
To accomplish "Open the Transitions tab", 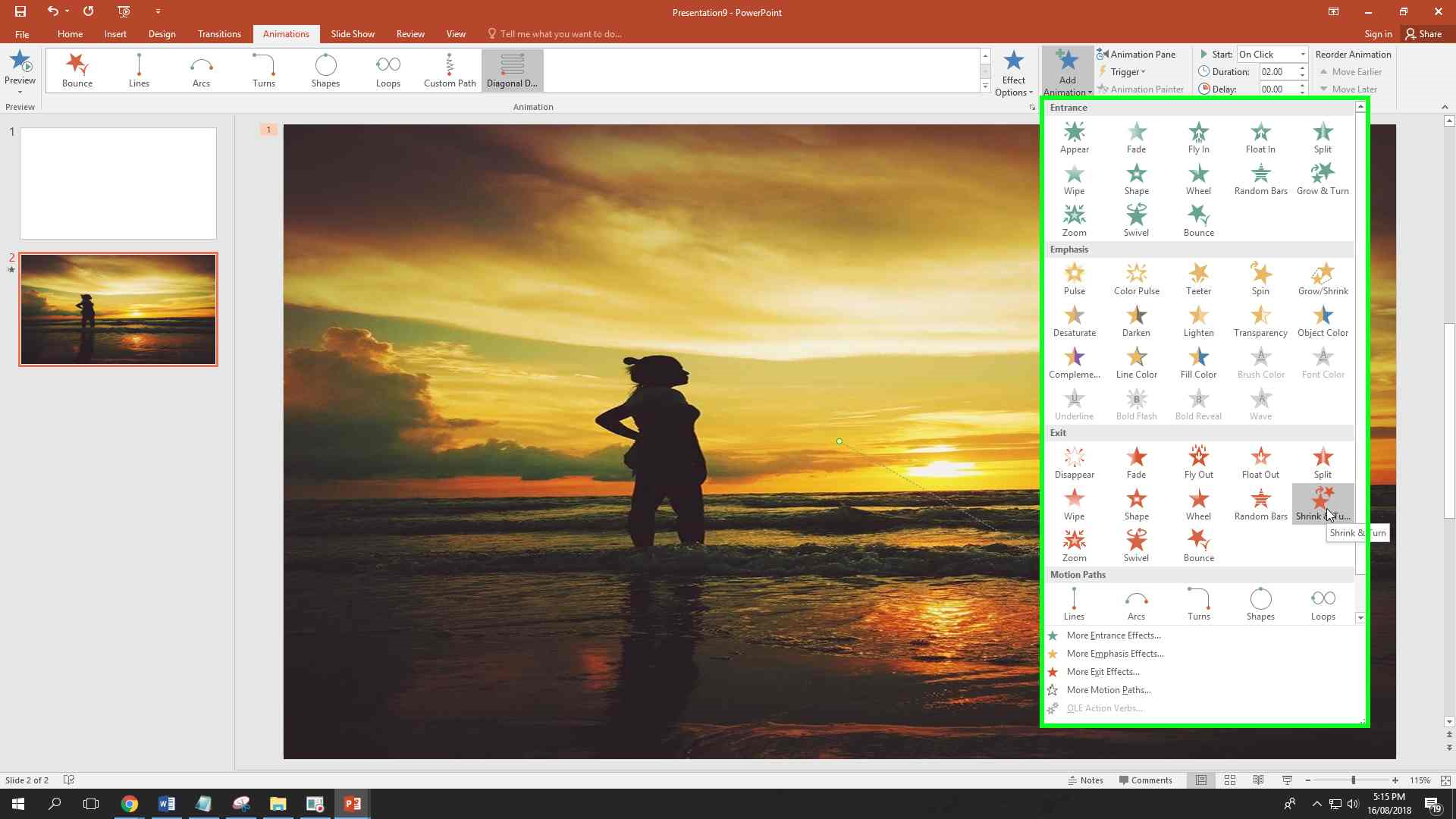I will (x=219, y=34).
